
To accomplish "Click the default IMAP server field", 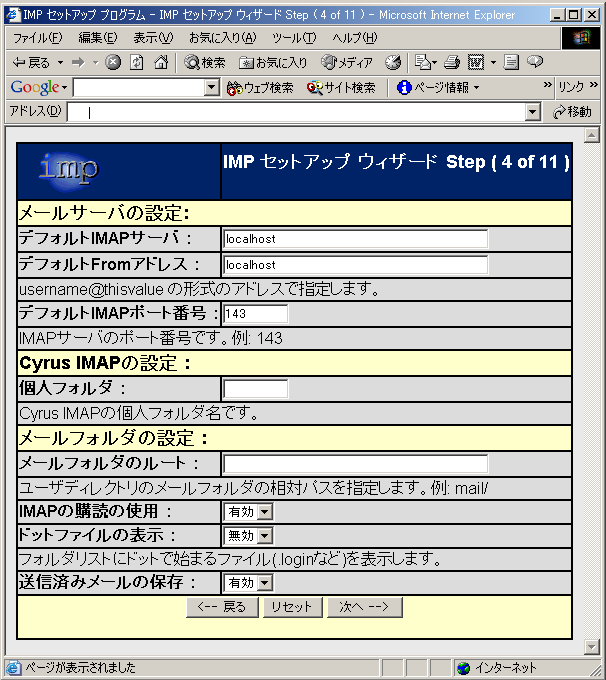I will coord(355,239).
